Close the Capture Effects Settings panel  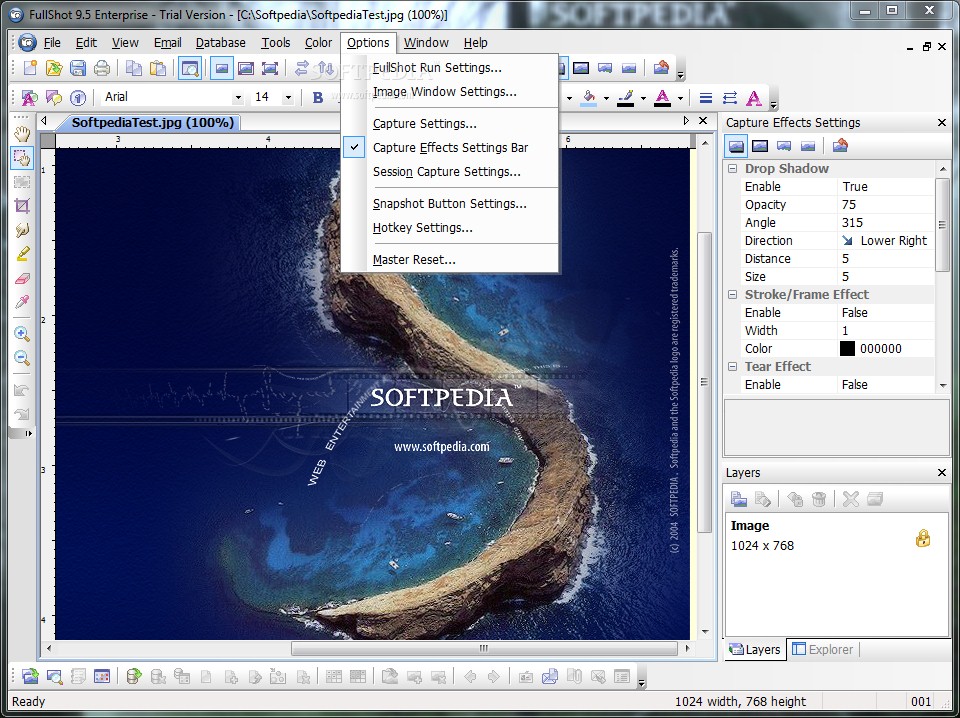(x=942, y=123)
